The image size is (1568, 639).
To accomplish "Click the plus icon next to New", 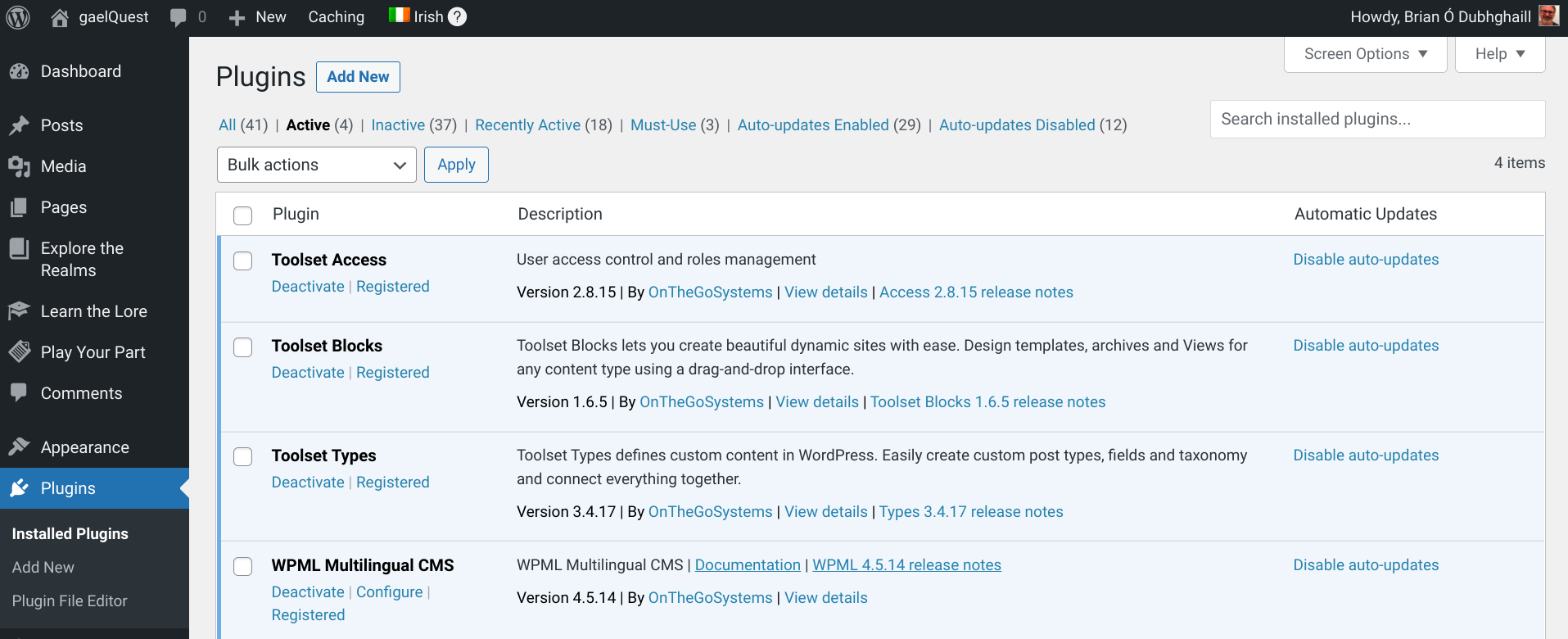I will click(x=237, y=17).
